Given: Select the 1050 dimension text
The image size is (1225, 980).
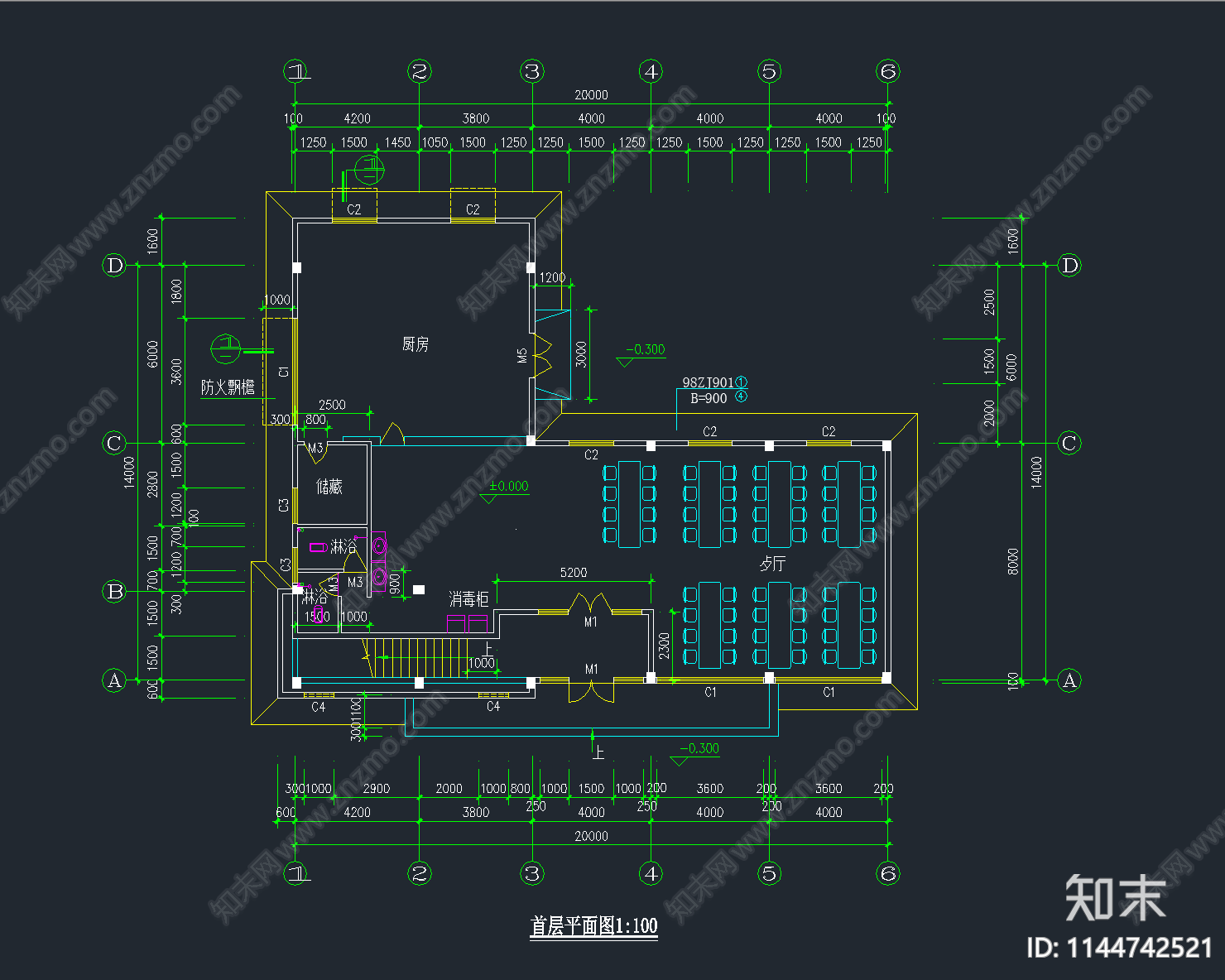Looking at the screenshot, I should click(435, 142).
